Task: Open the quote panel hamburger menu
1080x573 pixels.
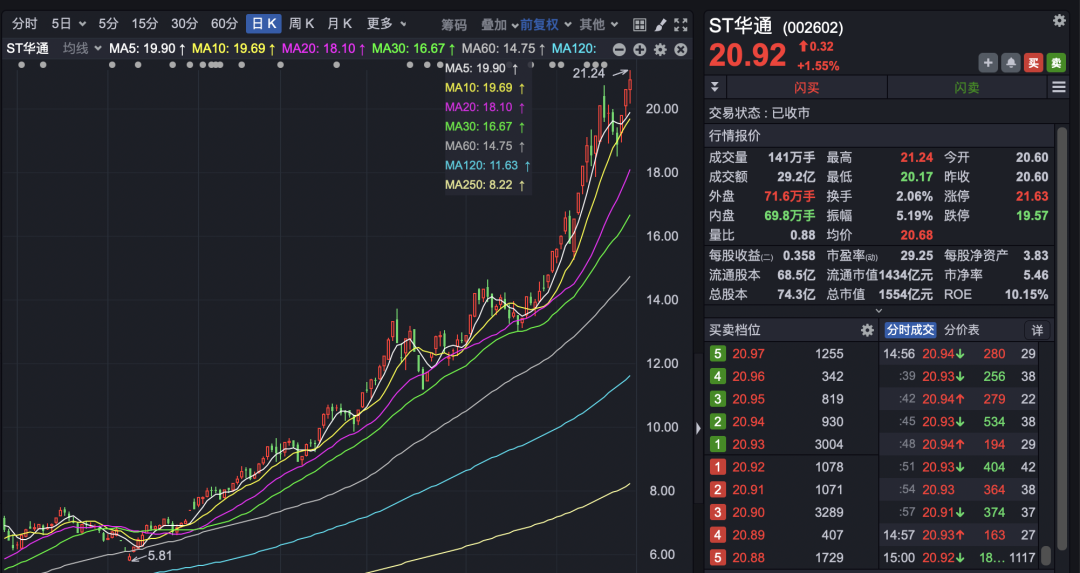Action: [x=1059, y=88]
